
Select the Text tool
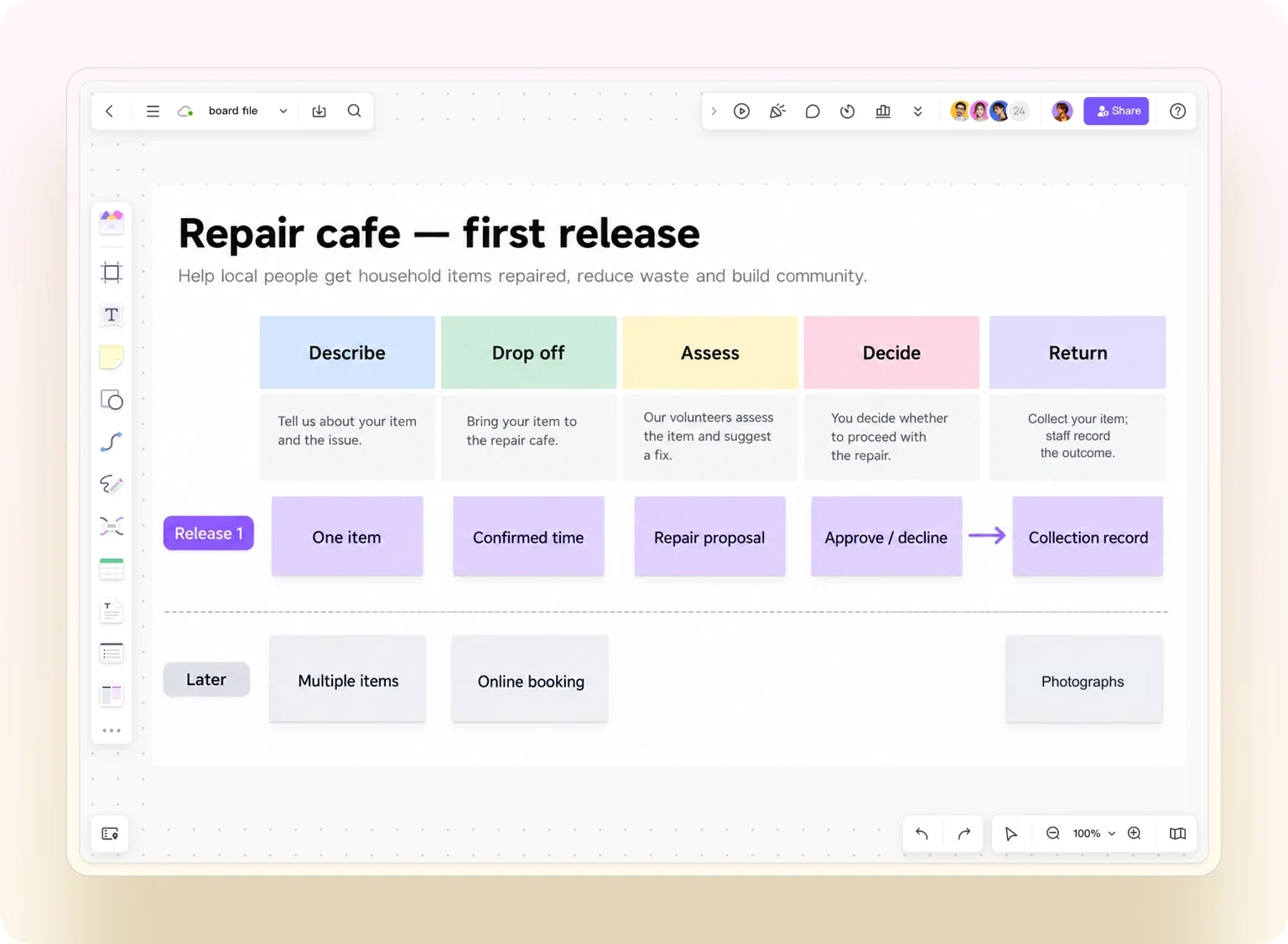click(x=112, y=314)
